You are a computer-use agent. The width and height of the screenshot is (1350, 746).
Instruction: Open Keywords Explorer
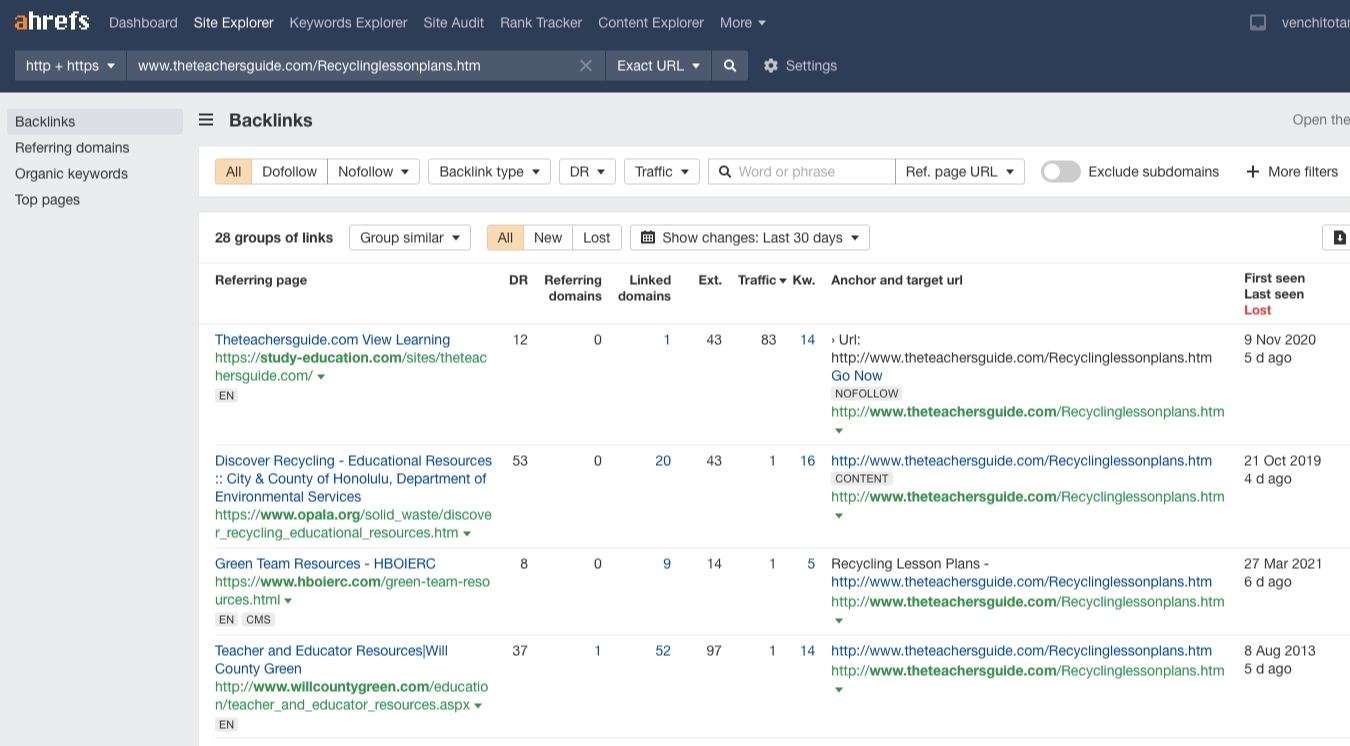coord(348,22)
